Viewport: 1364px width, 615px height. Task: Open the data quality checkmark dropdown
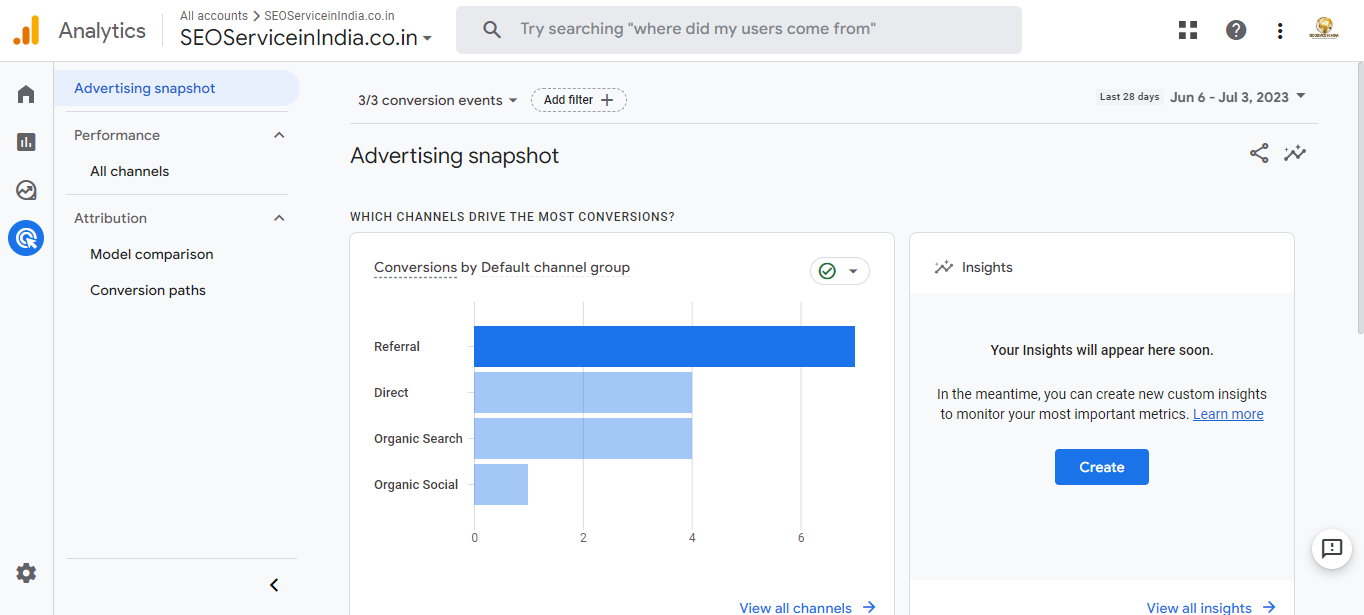(x=839, y=271)
